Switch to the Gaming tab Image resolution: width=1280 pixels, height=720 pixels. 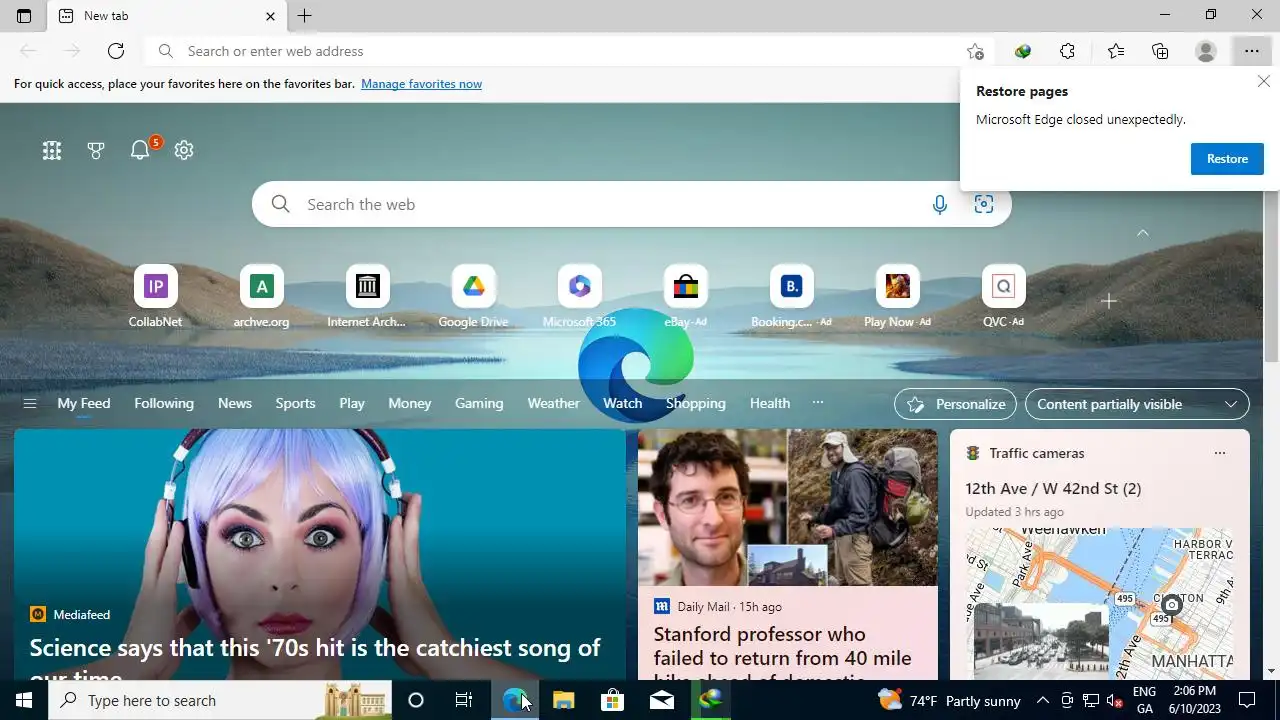479,403
